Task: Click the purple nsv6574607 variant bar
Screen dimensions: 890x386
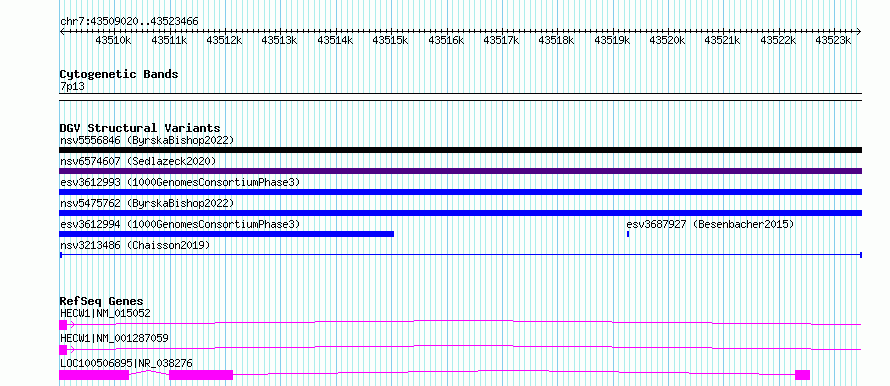Action: 460,171
